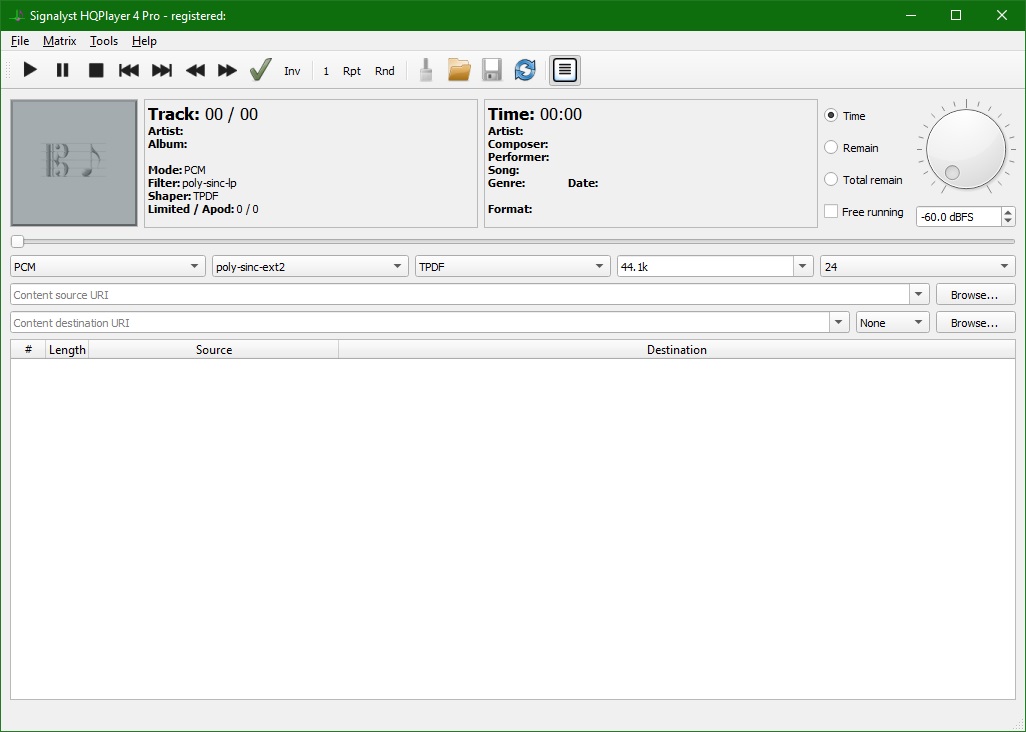The image size is (1026, 732).
Task: Open the None format dropdown
Action: tap(893, 322)
